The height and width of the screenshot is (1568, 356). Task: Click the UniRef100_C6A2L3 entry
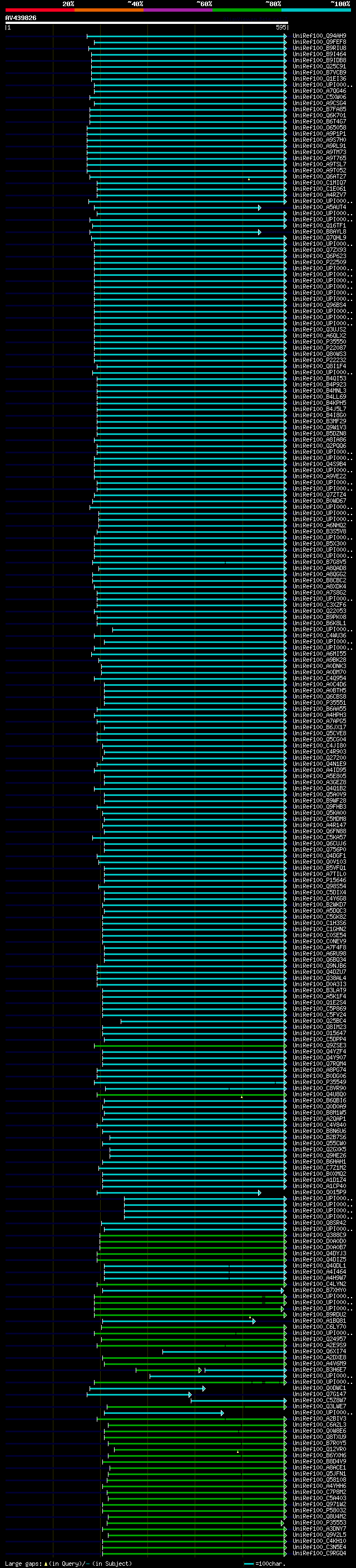pyautogui.click(x=319, y=1424)
